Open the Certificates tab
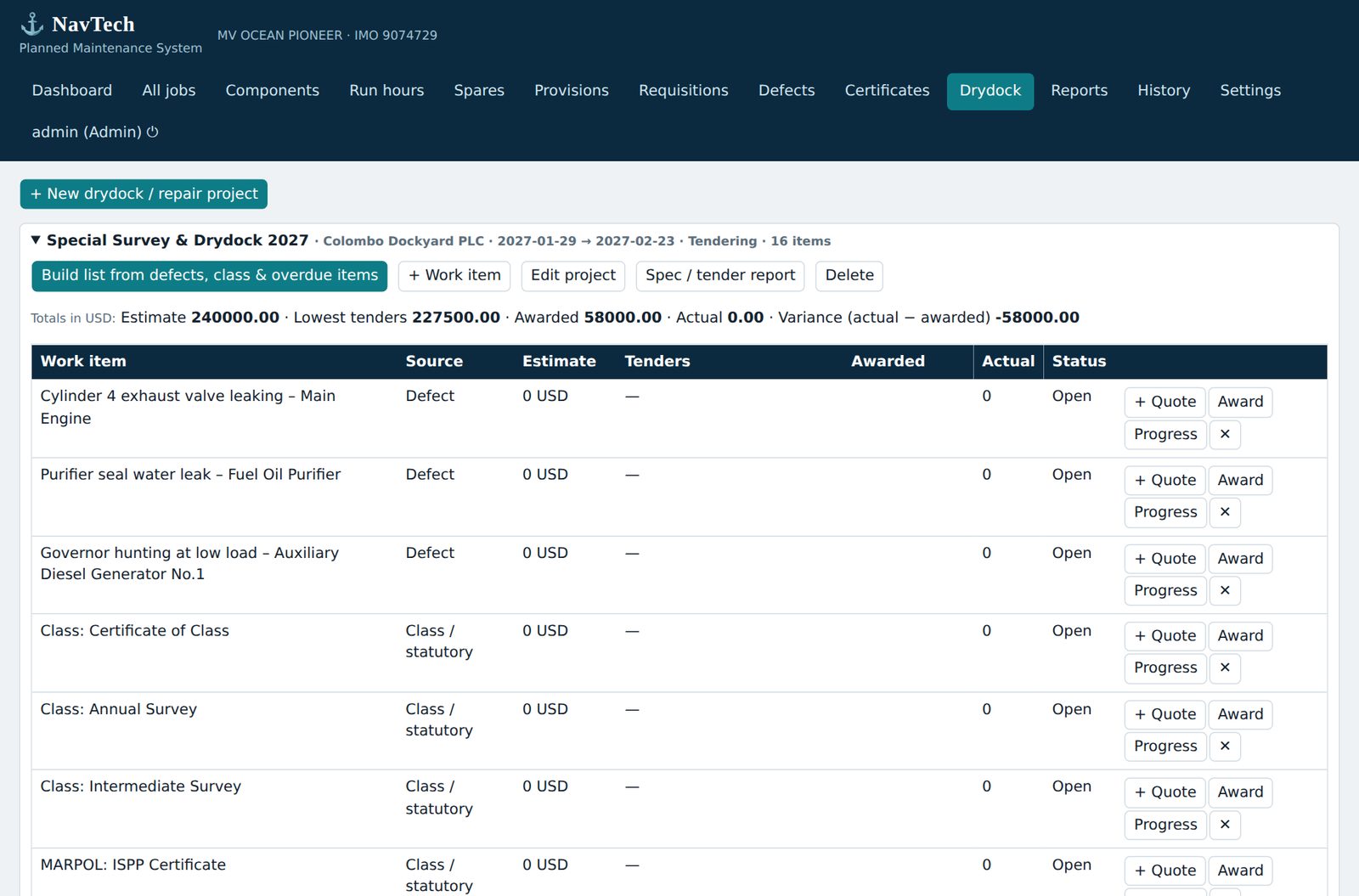 [887, 91]
